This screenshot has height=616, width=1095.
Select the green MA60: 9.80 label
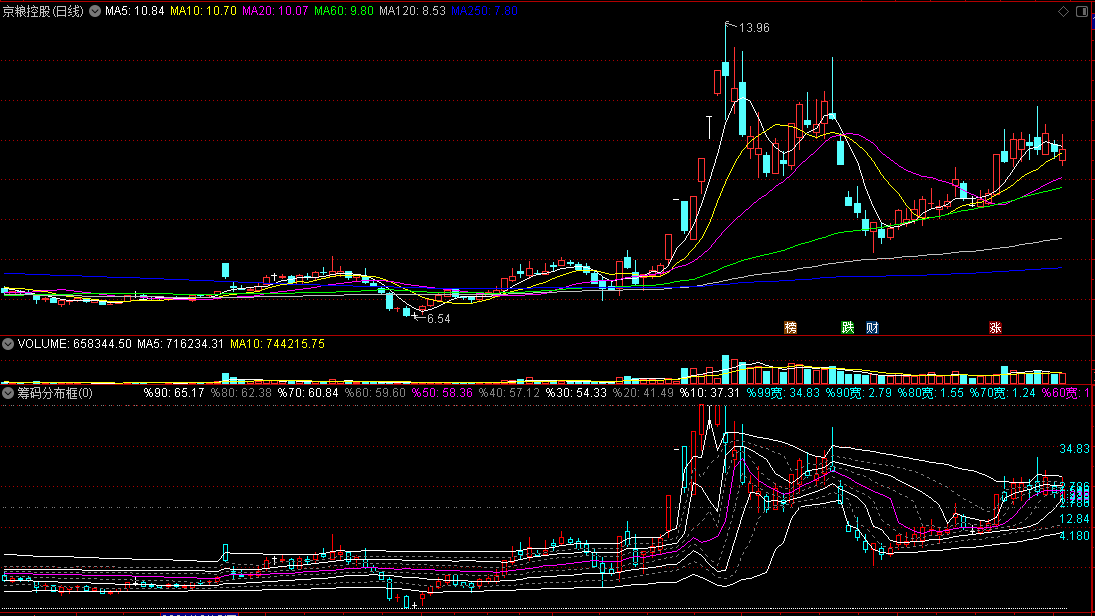click(344, 11)
